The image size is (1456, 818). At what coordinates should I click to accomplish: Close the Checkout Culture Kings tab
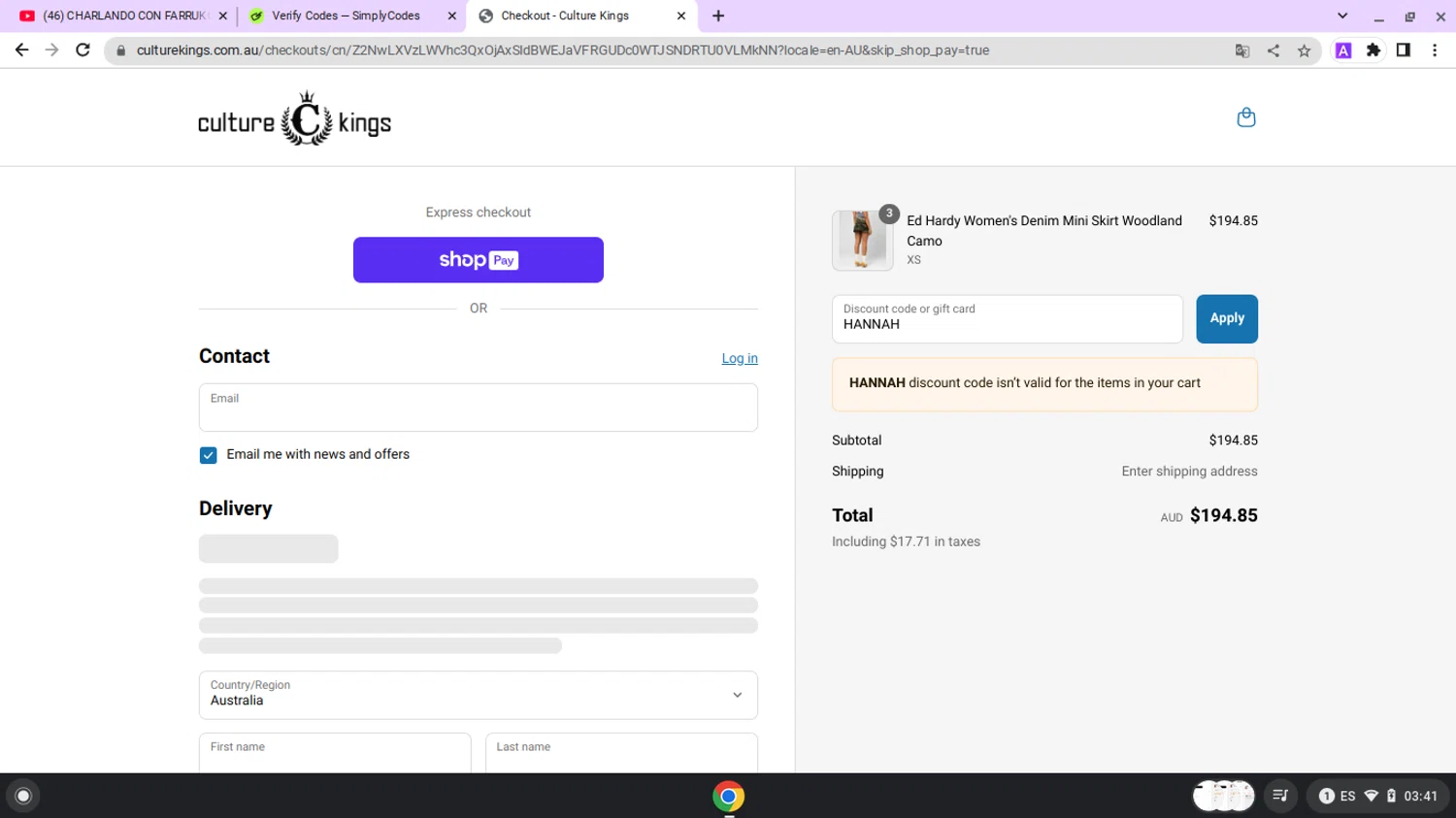(x=680, y=16)
